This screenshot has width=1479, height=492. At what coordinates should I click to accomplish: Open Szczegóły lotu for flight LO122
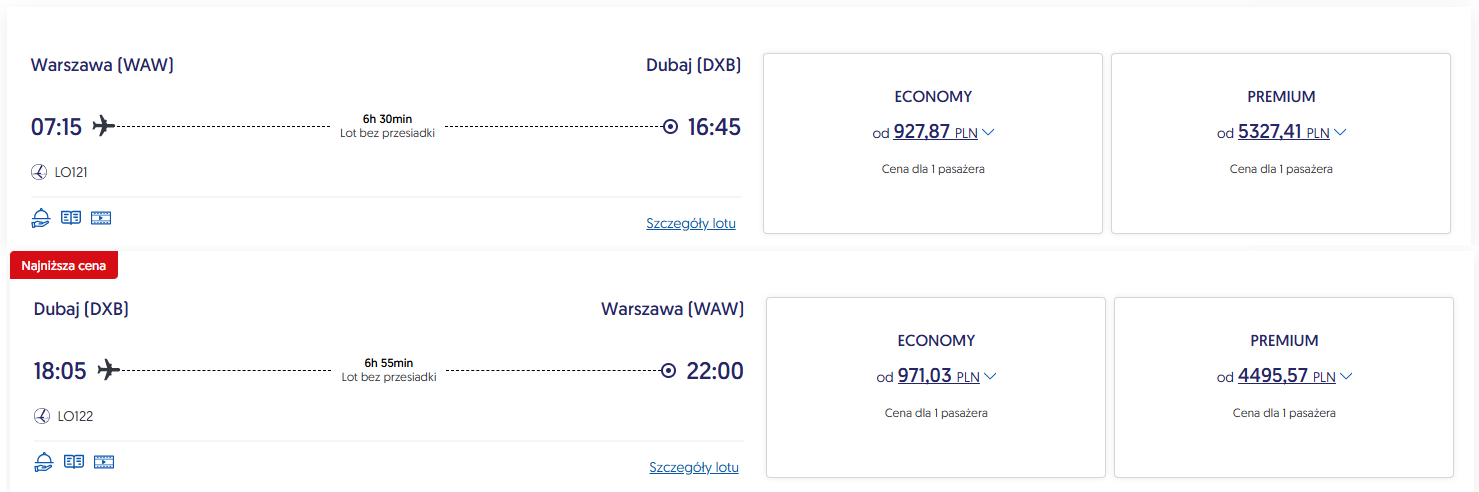point(694,467)
